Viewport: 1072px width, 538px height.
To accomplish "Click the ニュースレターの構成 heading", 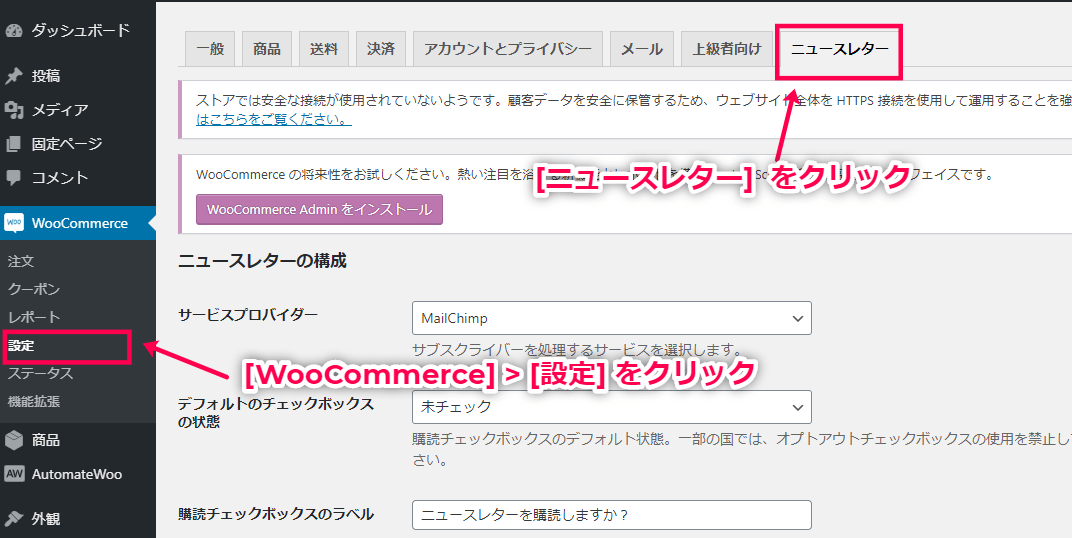I will click(x=263, y=260).
